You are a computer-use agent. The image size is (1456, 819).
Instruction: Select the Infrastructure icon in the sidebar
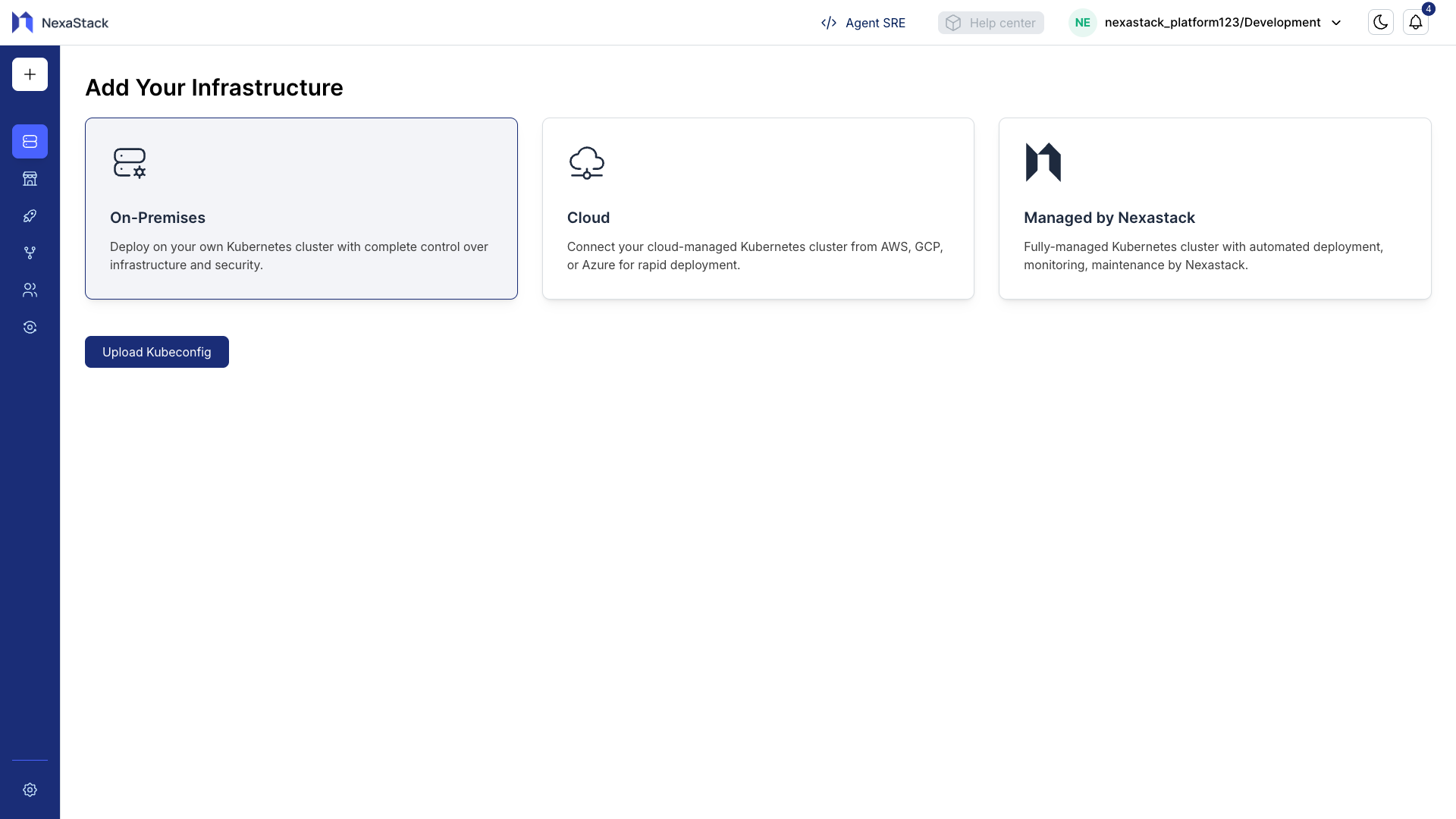point(30,141)
